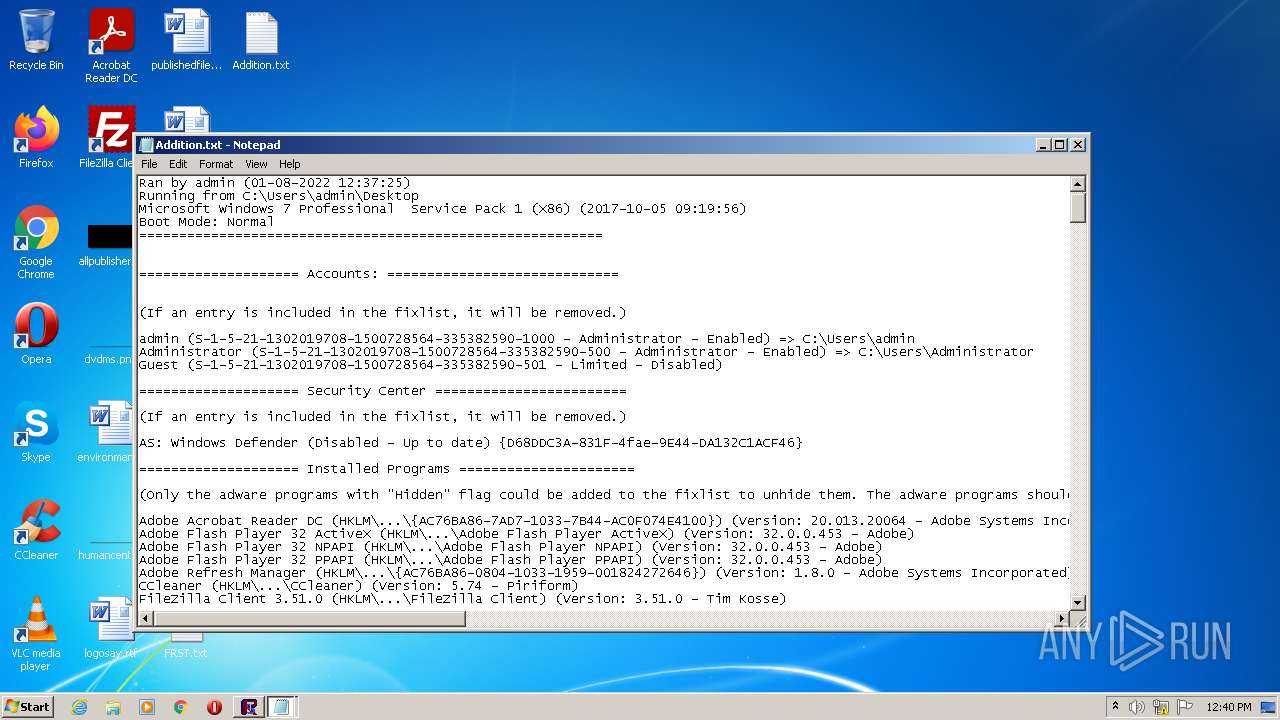Launch Acrobat Reader DC shortcut
This screenshot has width=1280, height=720.
point(111,46)
